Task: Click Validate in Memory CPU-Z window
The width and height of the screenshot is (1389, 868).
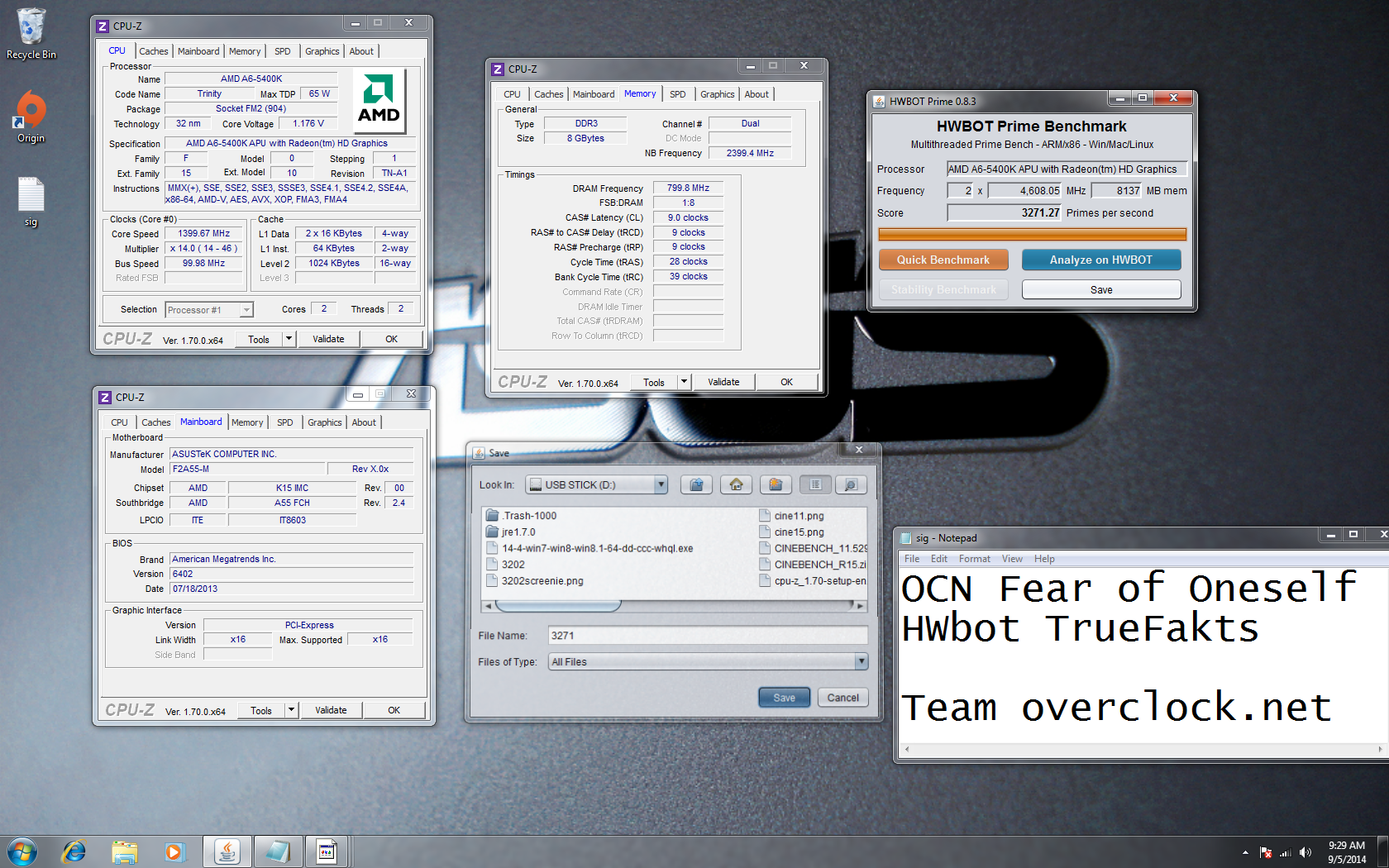Action: click(723, 382)
